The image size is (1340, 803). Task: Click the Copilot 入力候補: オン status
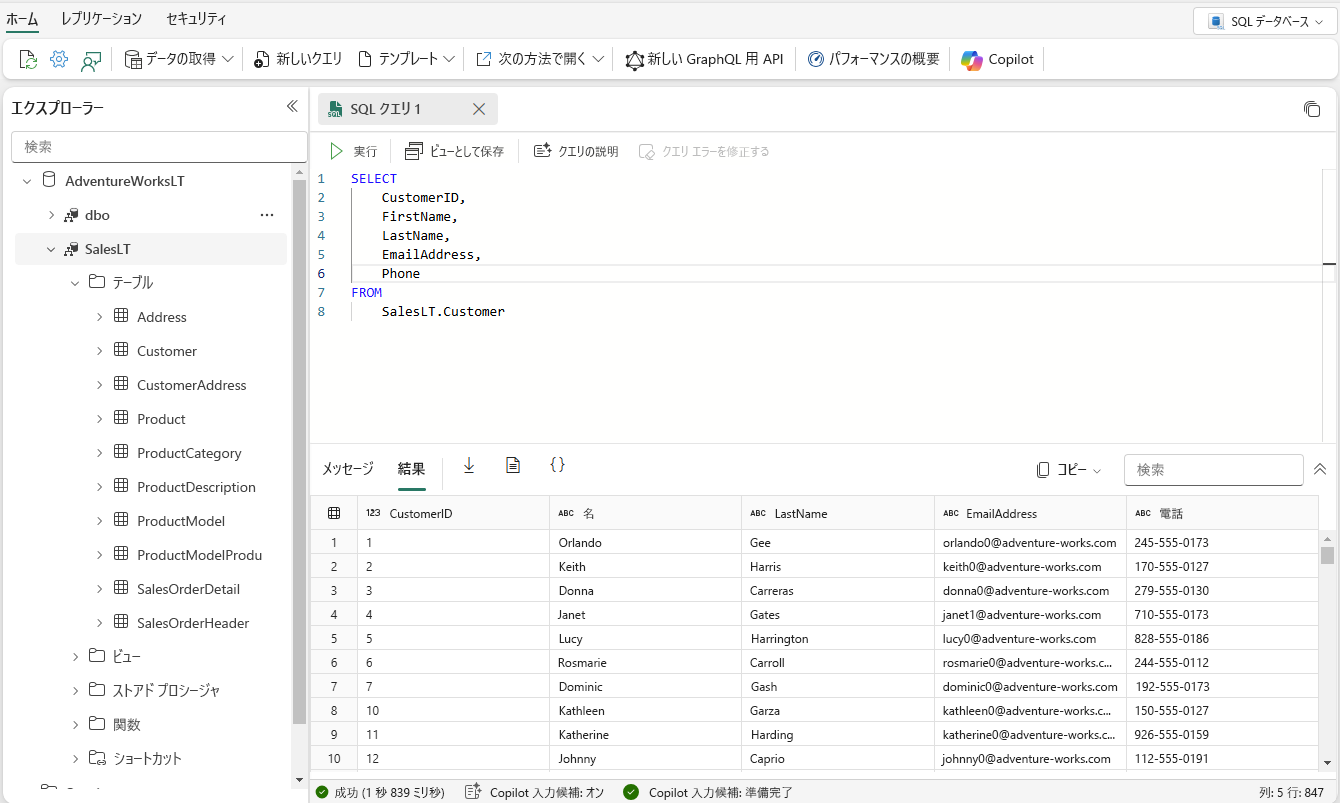pyautogui.click(x=535, y=792)
